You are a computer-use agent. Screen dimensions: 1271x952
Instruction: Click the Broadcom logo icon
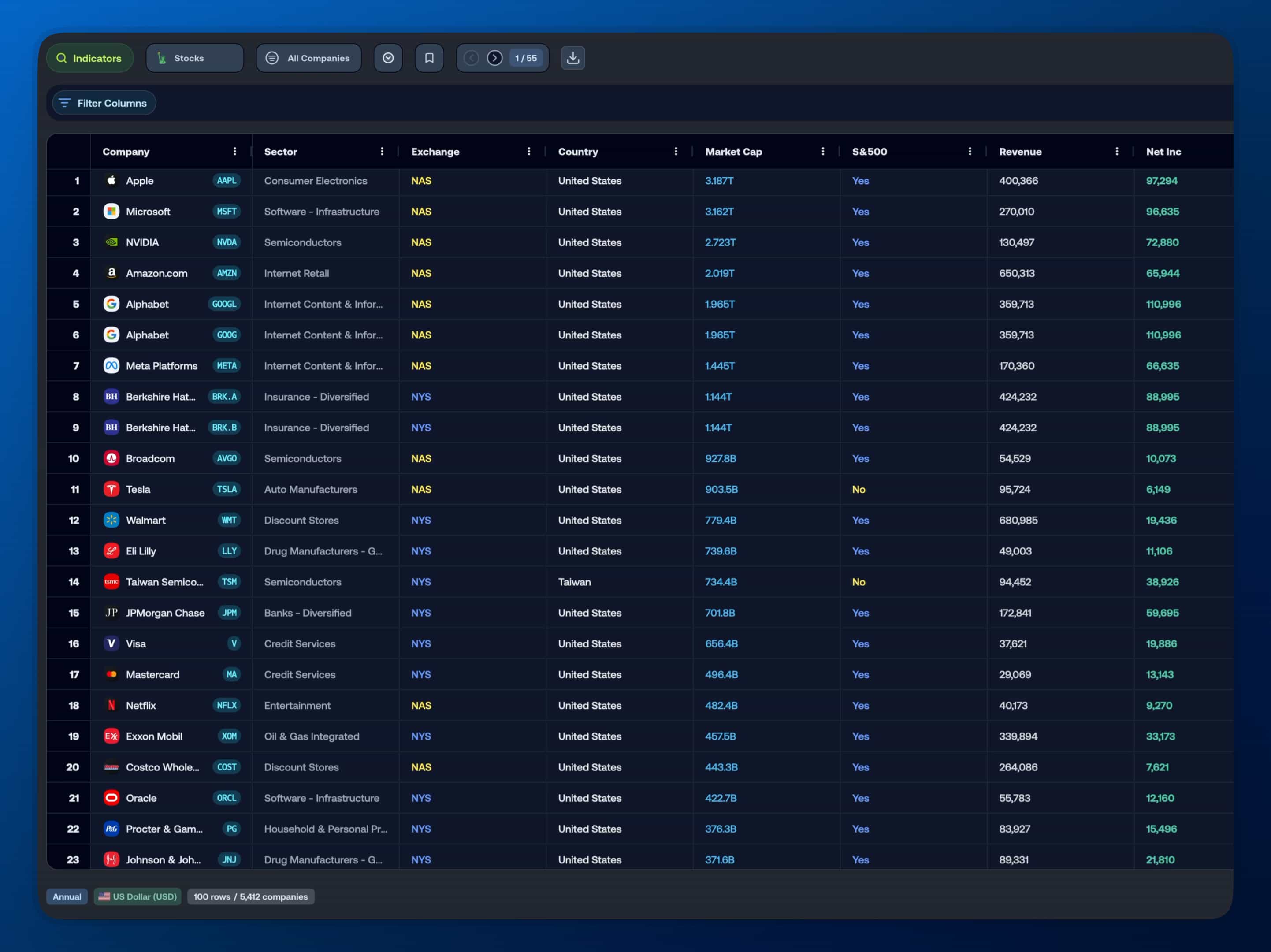pyautogui.click(x=111, y=458)
